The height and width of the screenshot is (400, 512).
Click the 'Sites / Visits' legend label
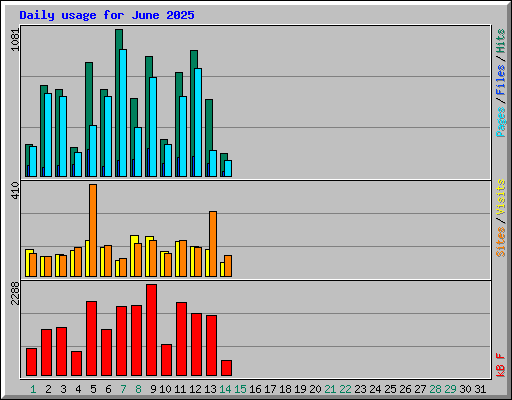coord(501,218)
